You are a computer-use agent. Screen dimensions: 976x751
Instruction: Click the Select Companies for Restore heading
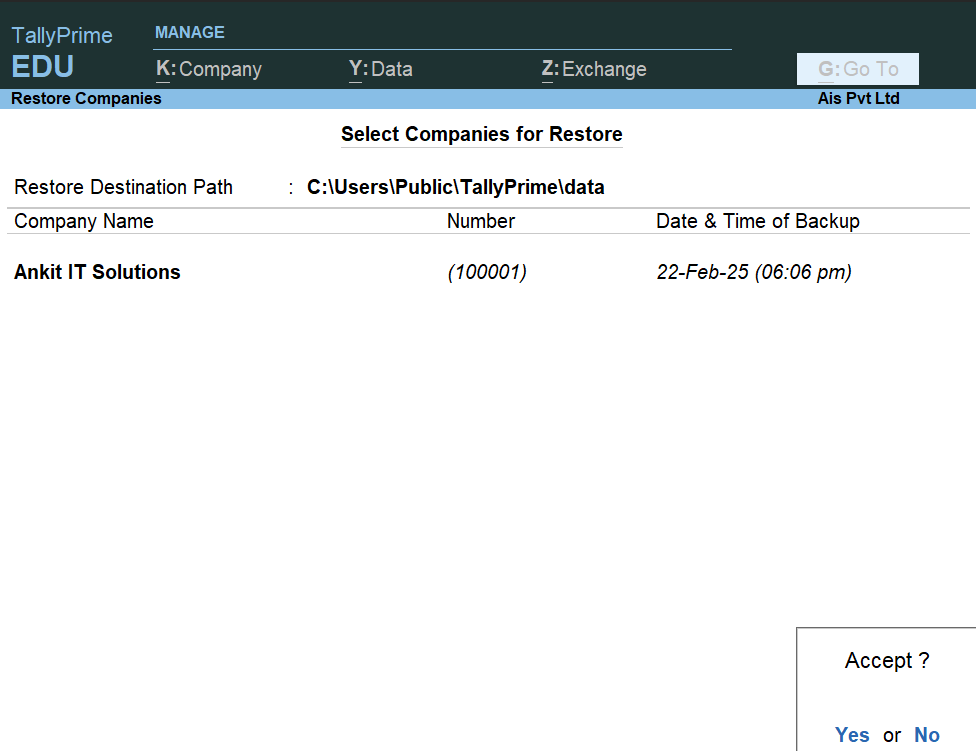click(481, 134)
